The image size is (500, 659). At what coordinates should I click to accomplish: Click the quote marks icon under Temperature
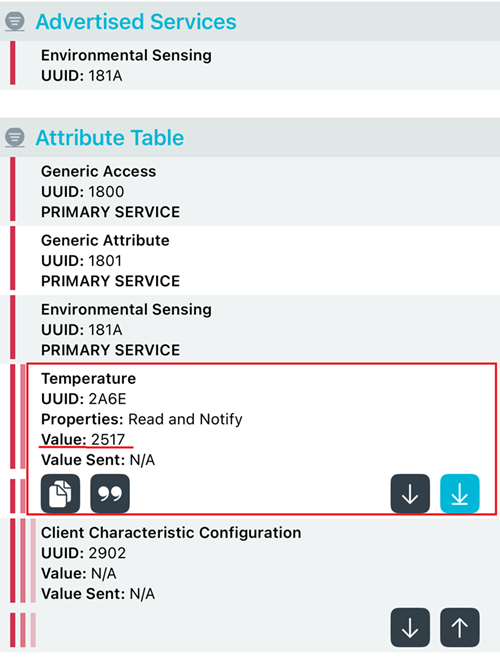(x=110, y=493)
